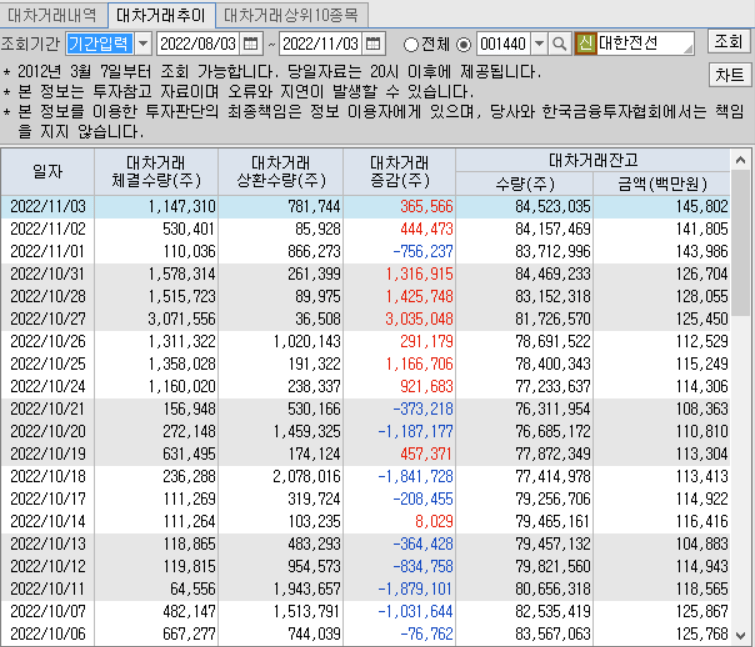Click the 1,316,915 change value
755x647 pixels.
[419, 274]
